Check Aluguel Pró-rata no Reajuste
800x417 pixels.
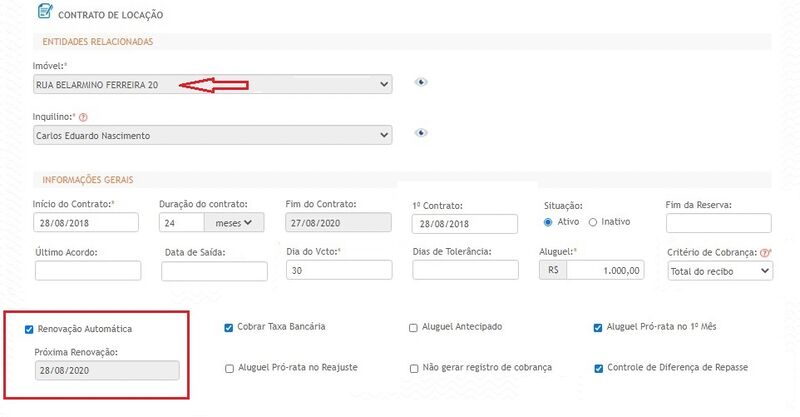(230, 368)
